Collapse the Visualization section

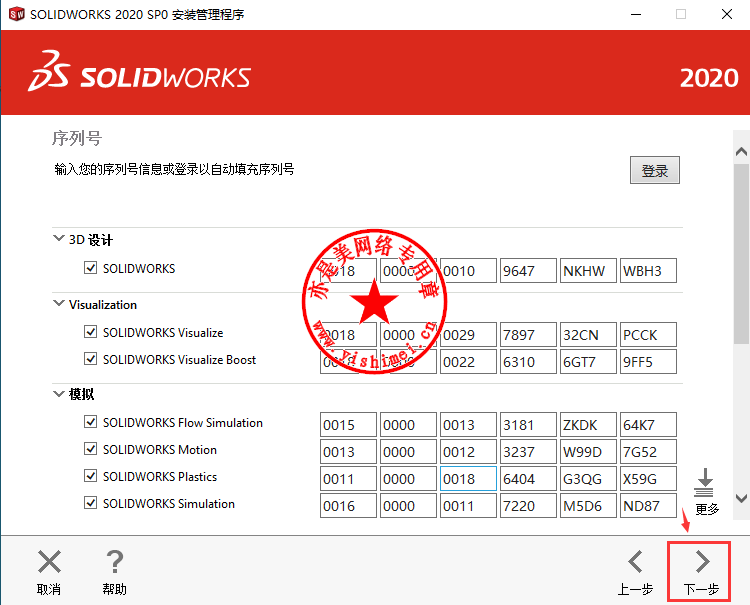point(59,303)
